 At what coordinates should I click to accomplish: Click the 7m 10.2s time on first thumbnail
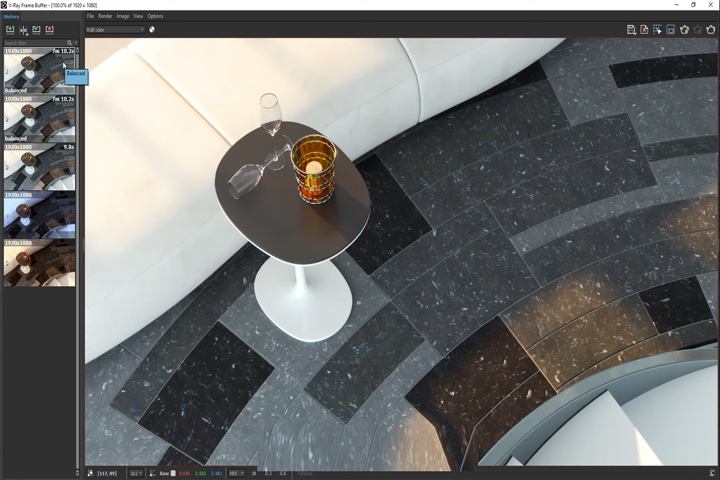click(63, 51)
